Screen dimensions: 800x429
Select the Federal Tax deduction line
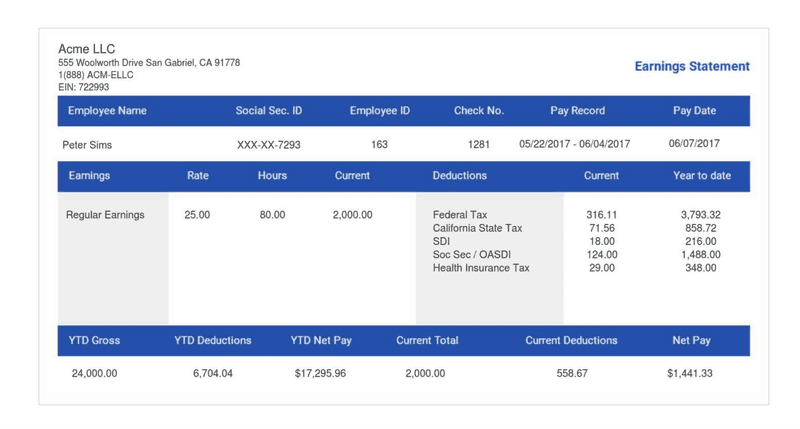click(460, 215)
